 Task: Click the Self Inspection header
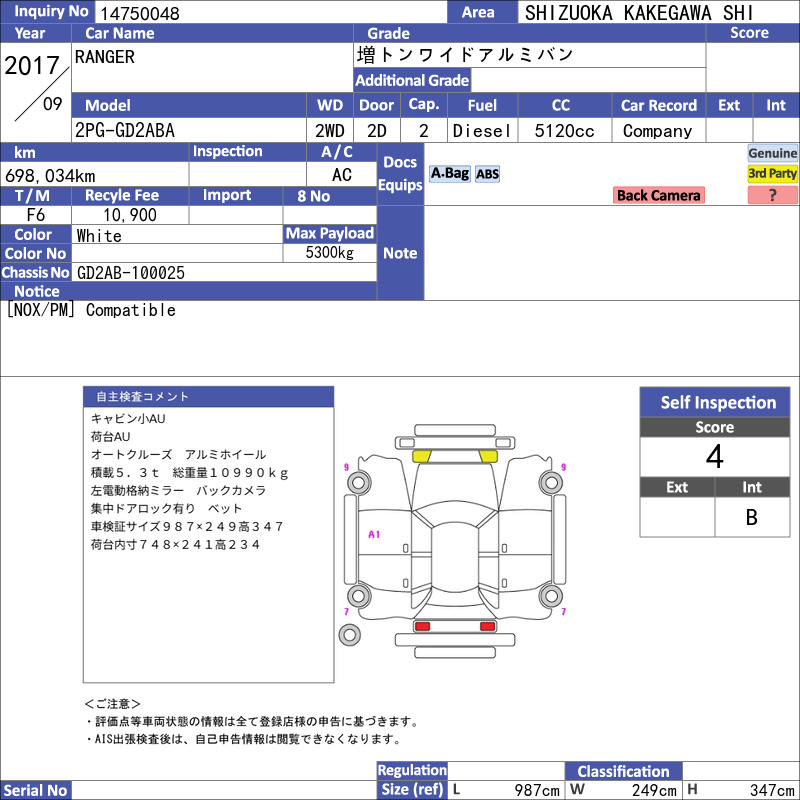tap(715, 403)
